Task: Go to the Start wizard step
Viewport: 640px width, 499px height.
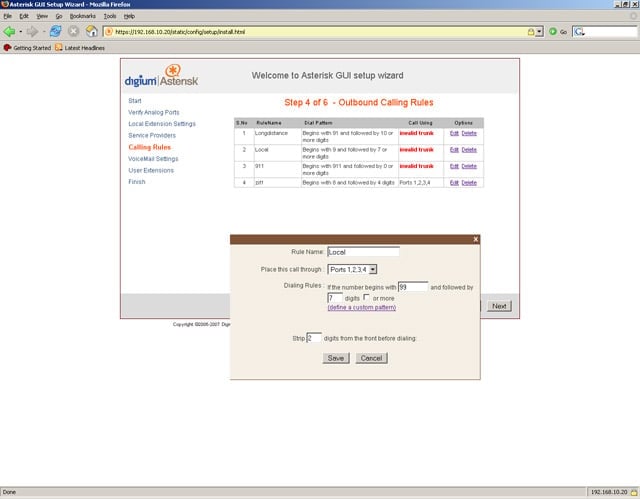Action: click(x=135, y=101)
